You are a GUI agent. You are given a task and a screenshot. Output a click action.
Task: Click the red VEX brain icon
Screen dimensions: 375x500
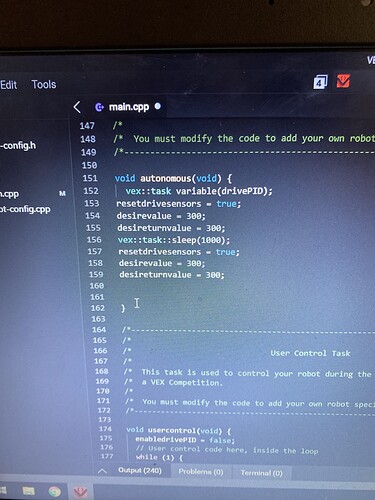point(343,81)
